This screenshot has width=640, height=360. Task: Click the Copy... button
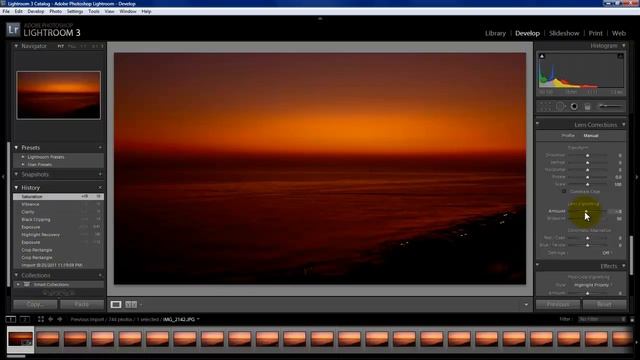coord(36,304)
